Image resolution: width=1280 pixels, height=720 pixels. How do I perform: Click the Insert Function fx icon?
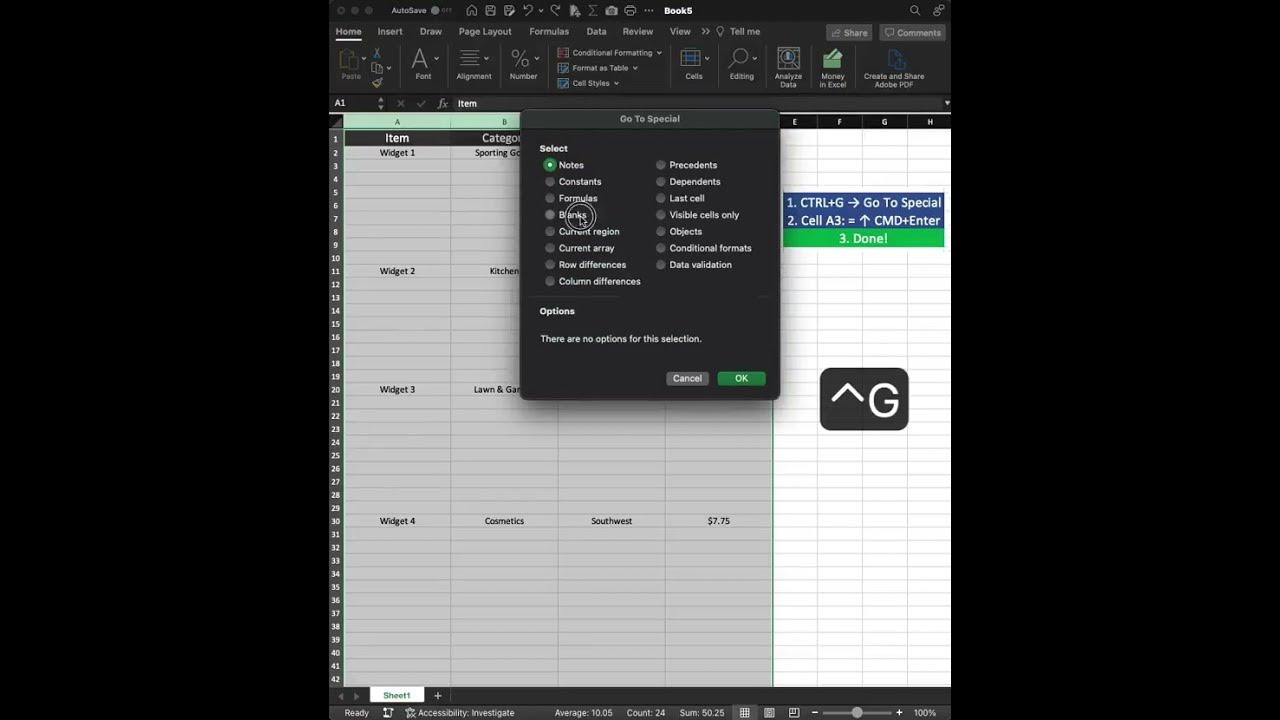442,103
